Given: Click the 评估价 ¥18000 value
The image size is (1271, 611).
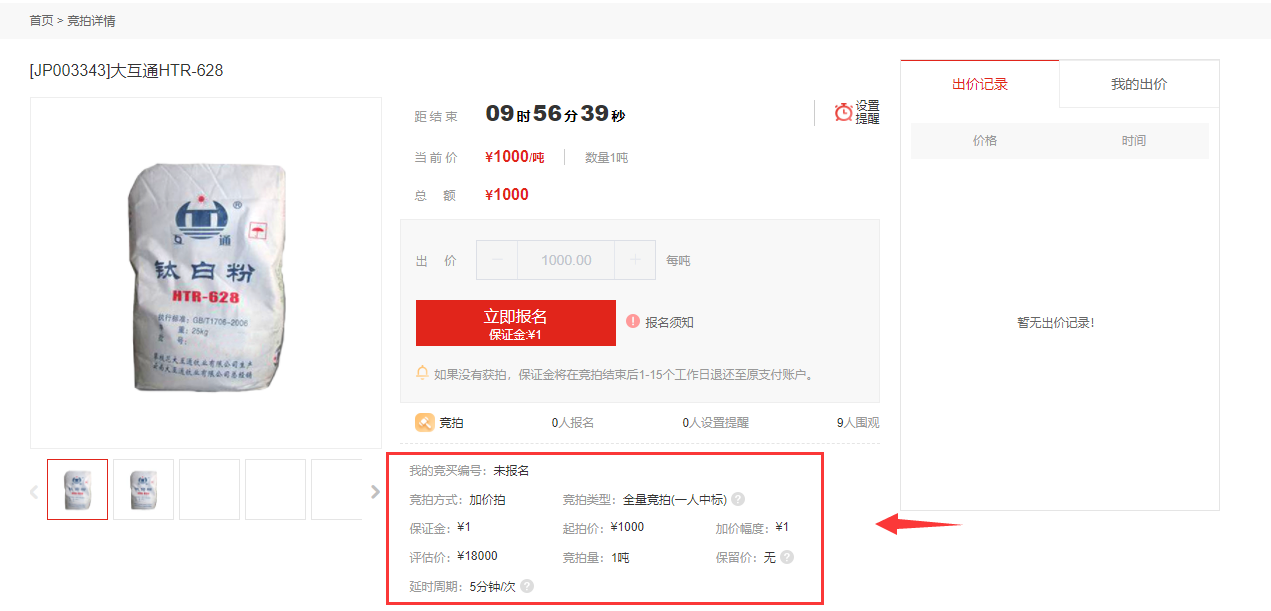Looking at the screenshot, I should tap(477, 557).
